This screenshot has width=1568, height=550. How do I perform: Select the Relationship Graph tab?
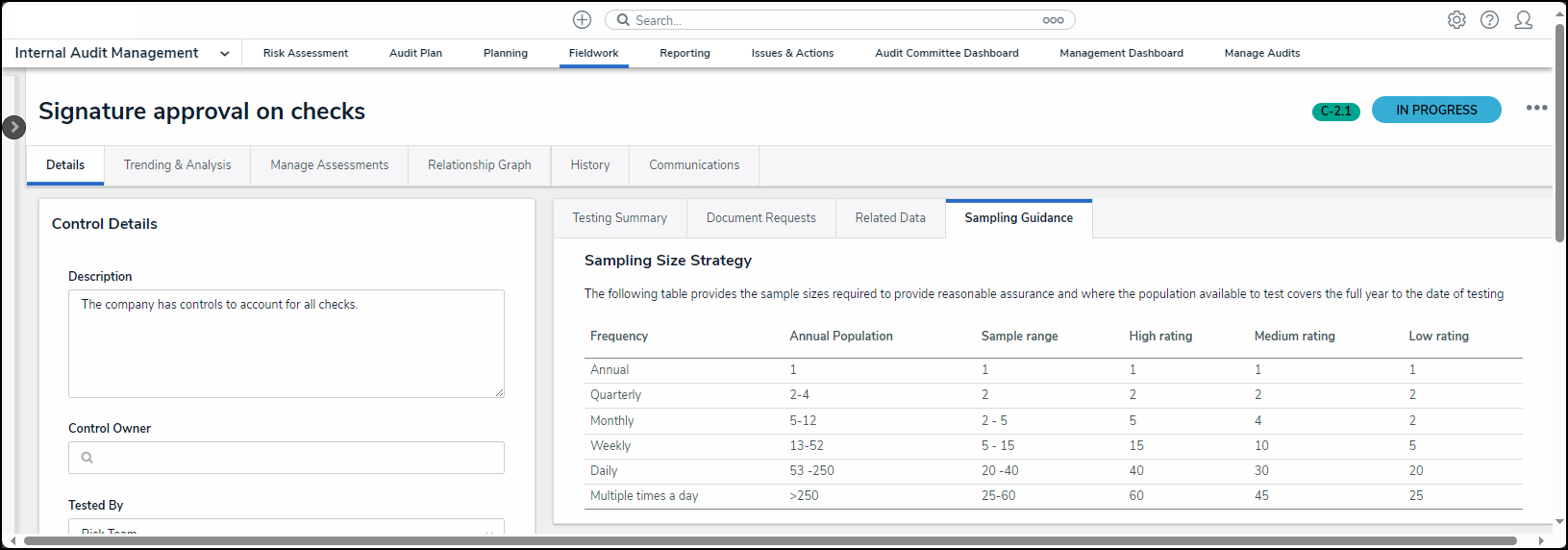pos(479,165)
